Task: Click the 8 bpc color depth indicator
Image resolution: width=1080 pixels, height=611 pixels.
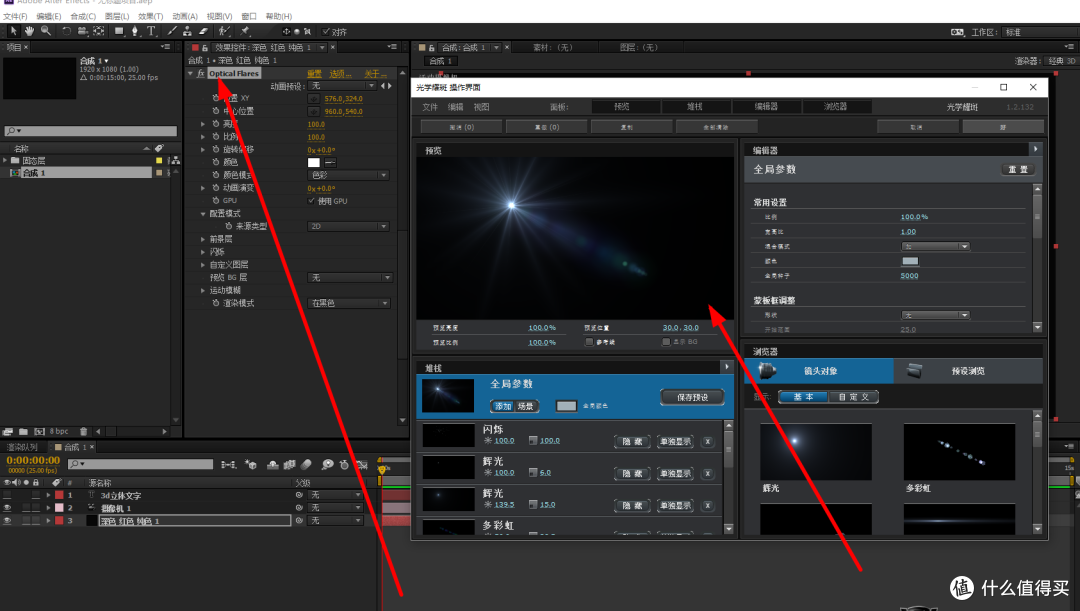Action: coord(59,431)
